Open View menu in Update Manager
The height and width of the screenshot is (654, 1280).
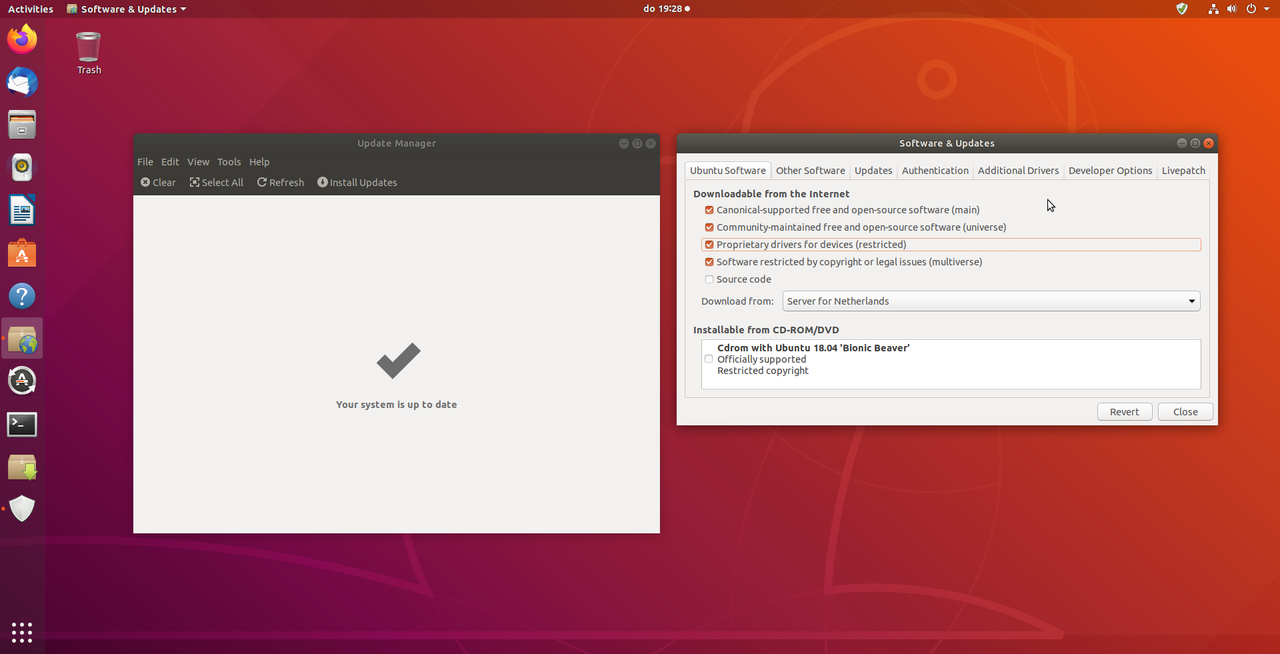pos(198,161)
